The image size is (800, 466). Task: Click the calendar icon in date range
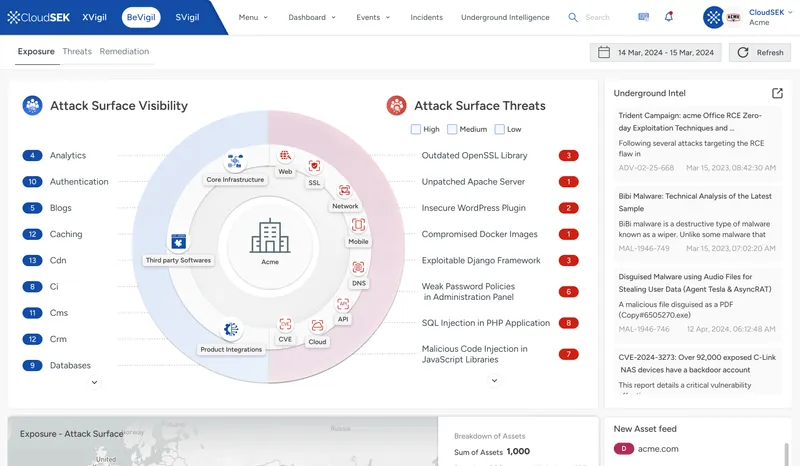(x=604, y=52)
